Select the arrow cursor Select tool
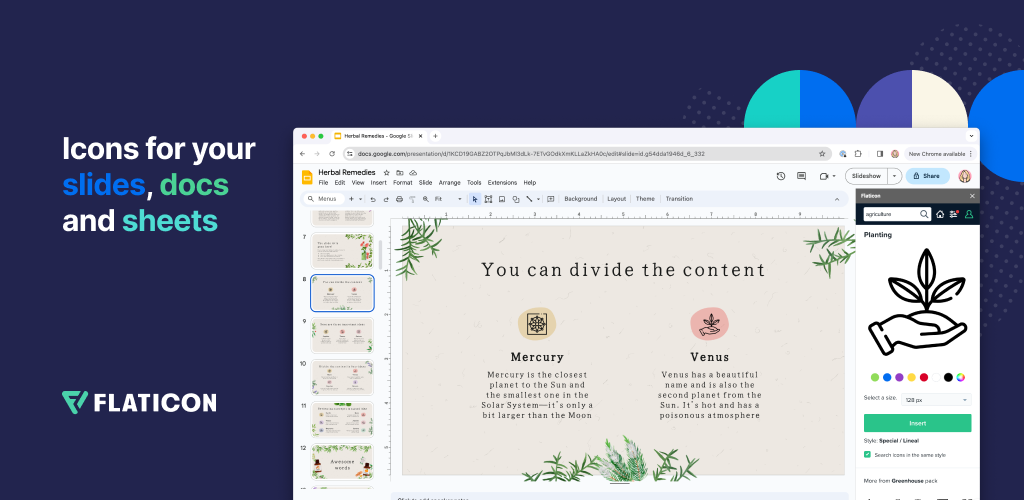Screen dimensions: 1024x500 click(475, 199)
